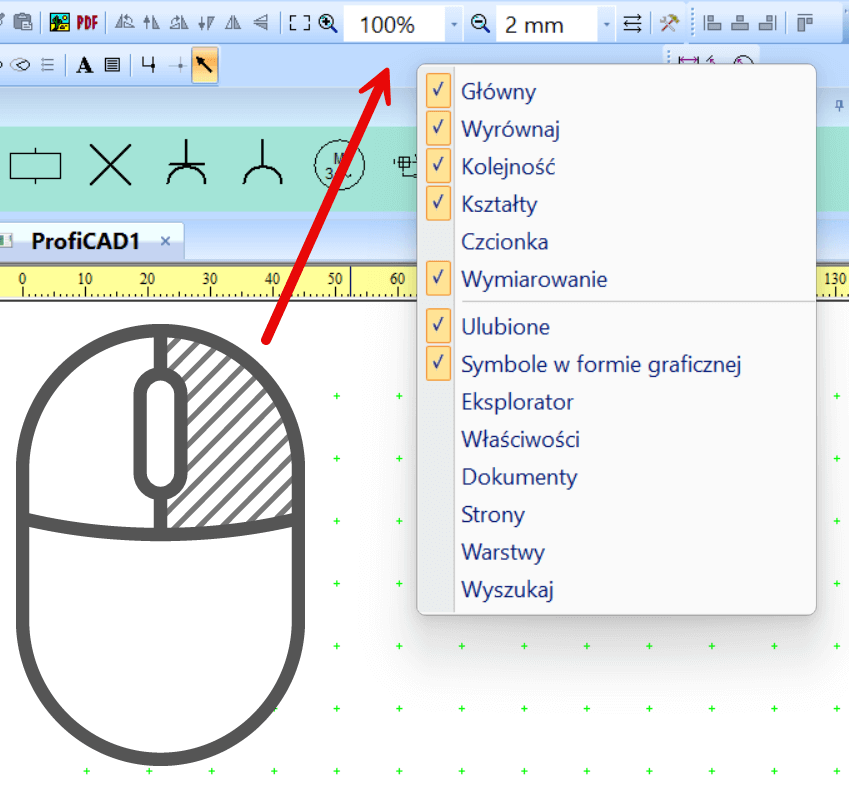Viewport: 849px width, 785px height.
Task: Pick the earthed socket symbol
Action: coord(186,162)
